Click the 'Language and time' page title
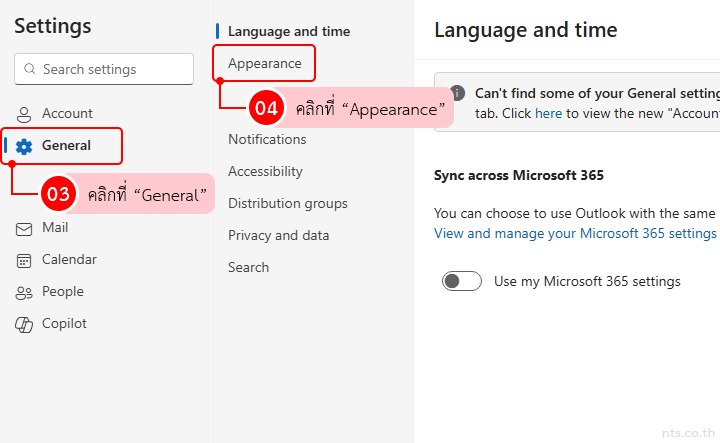This screenshot has height=443, width=720. click(x=526, y=30)
